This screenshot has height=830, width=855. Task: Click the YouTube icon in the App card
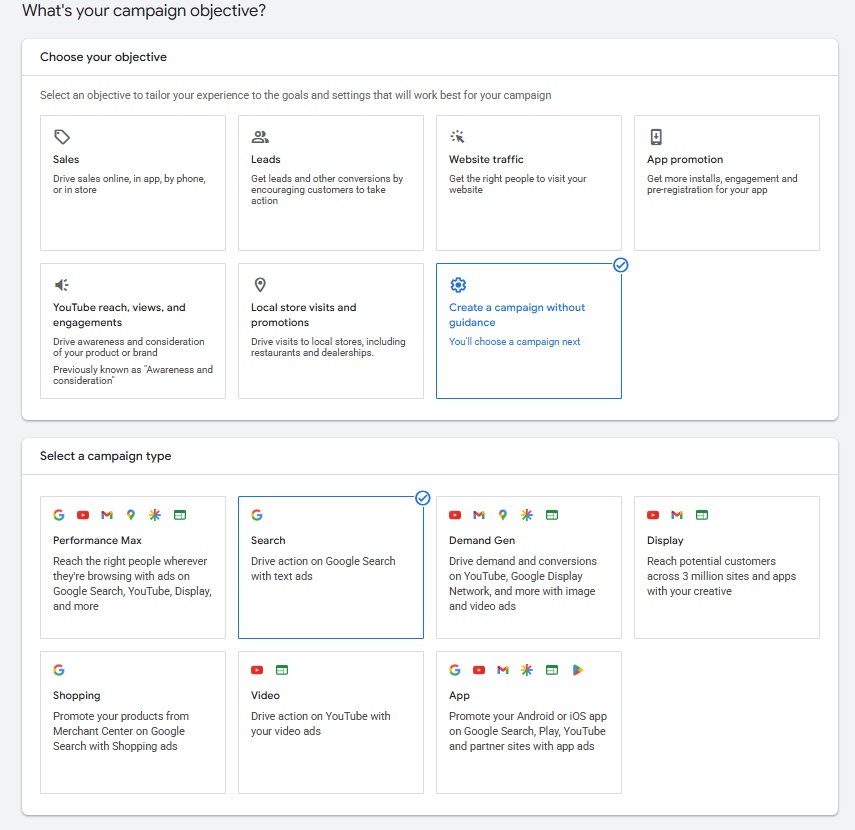click(479, 670)
